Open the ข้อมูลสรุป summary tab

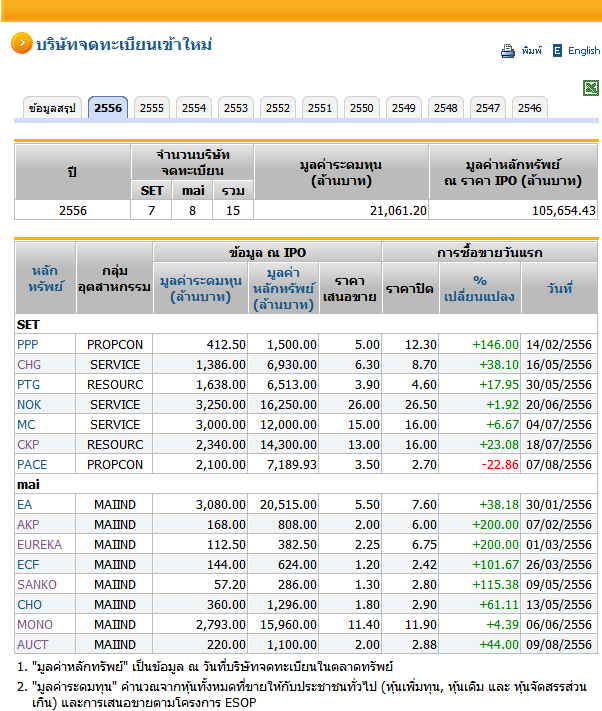click(53, 108)
